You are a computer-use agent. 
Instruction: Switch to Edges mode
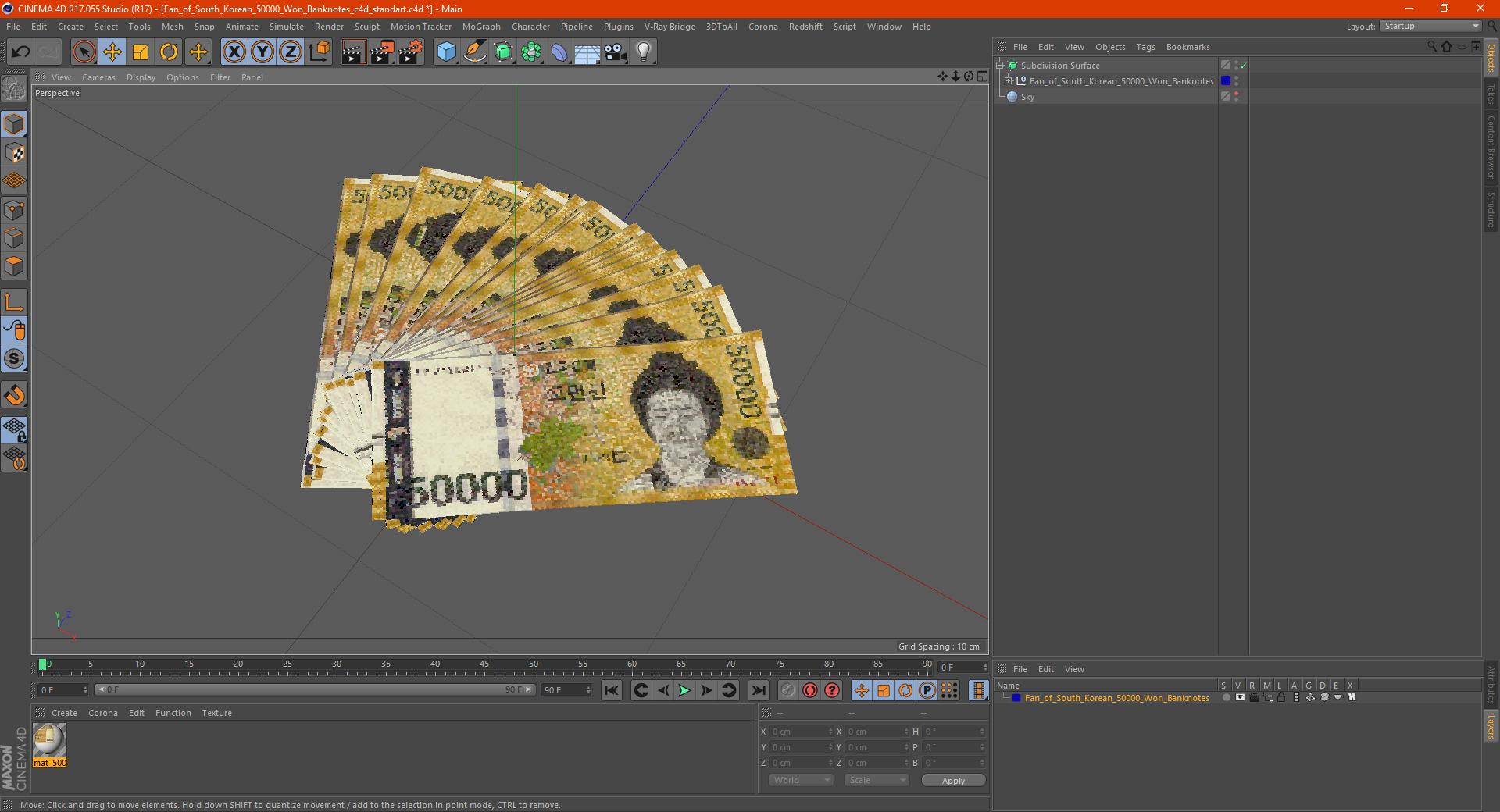(x=14, y=238)
